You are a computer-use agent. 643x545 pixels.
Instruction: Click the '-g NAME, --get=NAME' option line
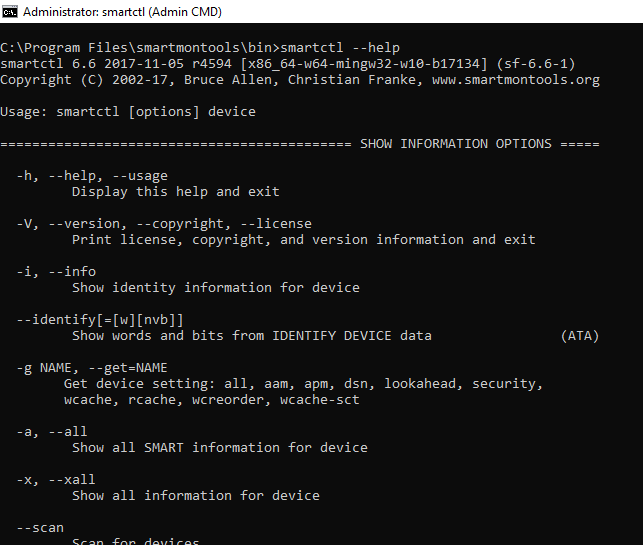pyautogui.click(x=92, y=368)
